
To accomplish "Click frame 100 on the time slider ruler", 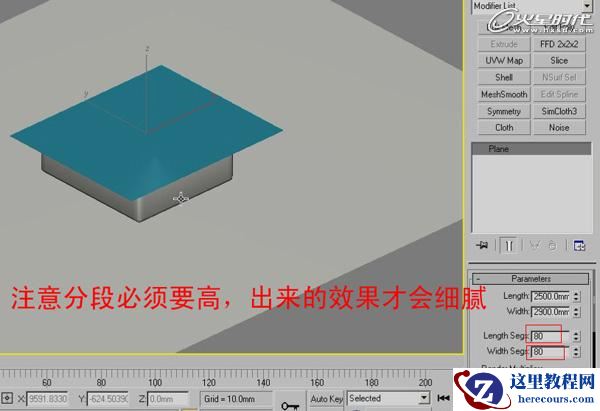I will 155,382.
